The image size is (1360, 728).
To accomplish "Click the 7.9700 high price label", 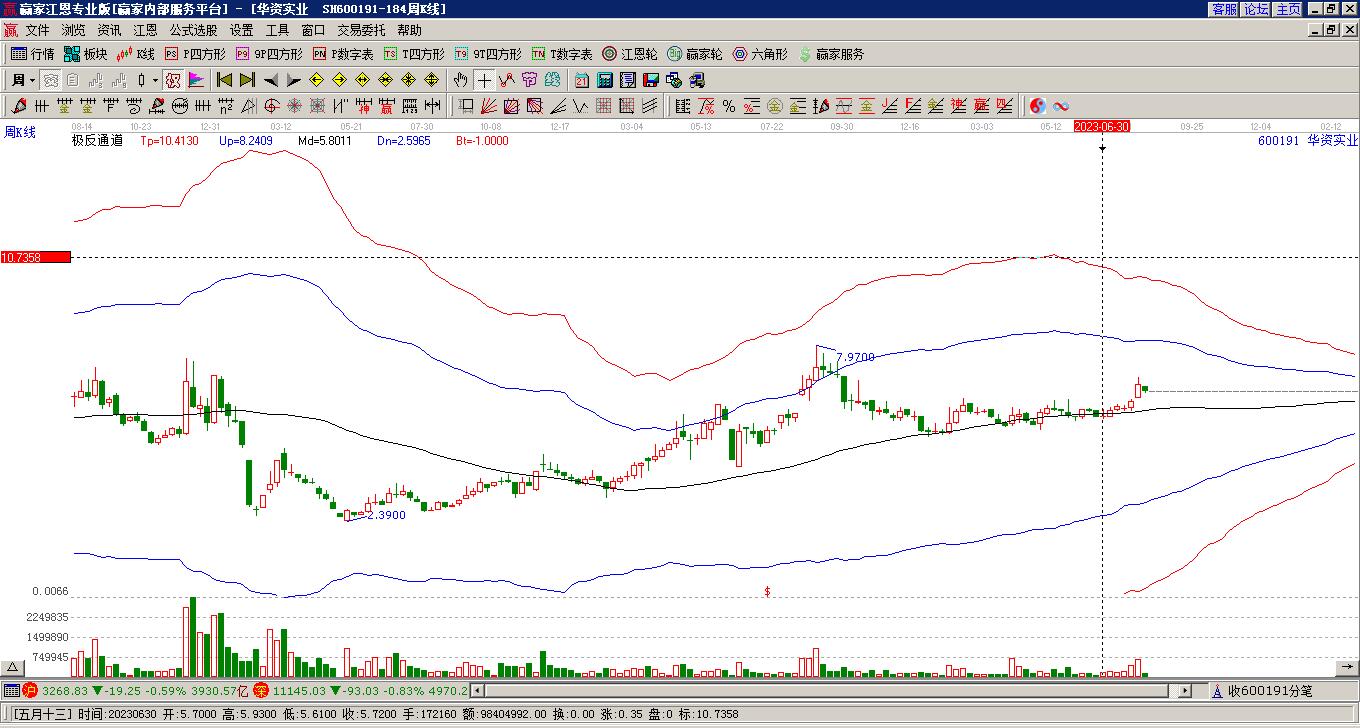I will point(855,357).
